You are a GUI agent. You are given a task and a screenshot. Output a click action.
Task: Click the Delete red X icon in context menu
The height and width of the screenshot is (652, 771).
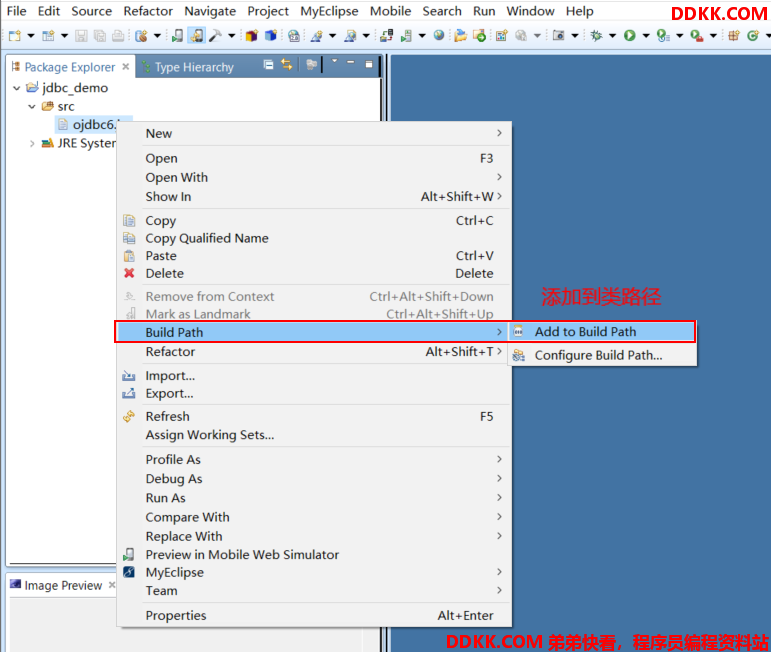[129, 273]
